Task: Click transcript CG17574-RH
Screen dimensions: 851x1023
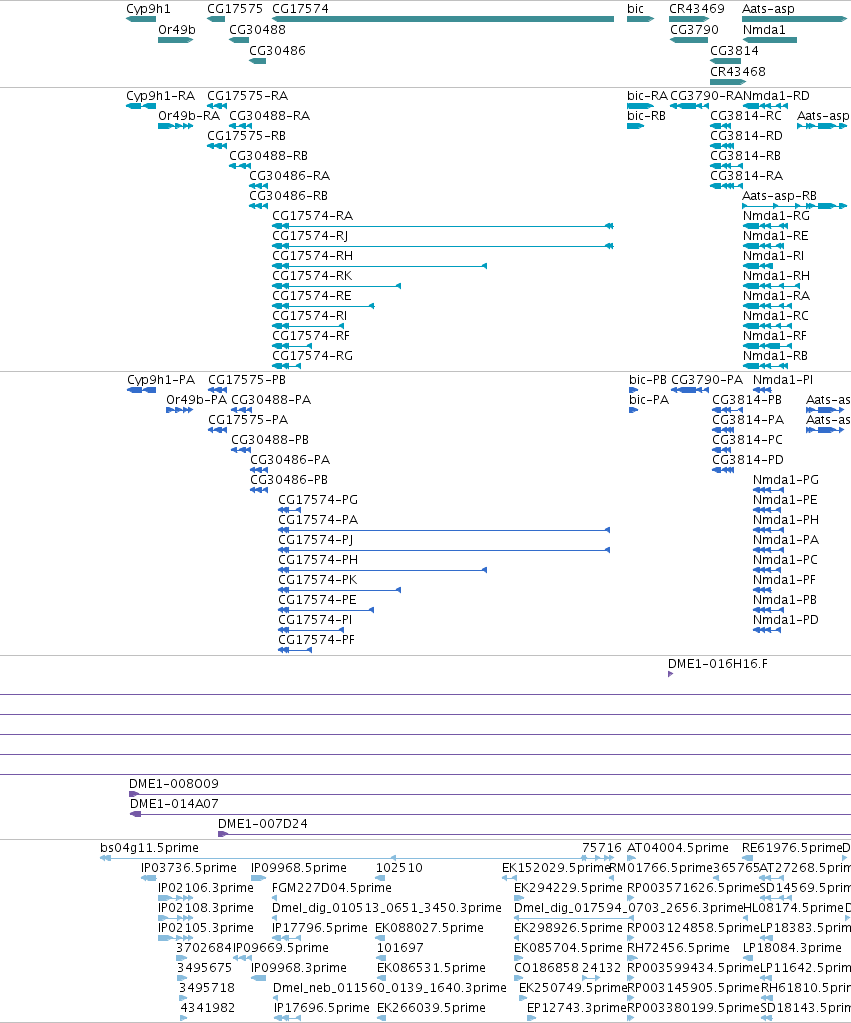Action: [380, 266]
